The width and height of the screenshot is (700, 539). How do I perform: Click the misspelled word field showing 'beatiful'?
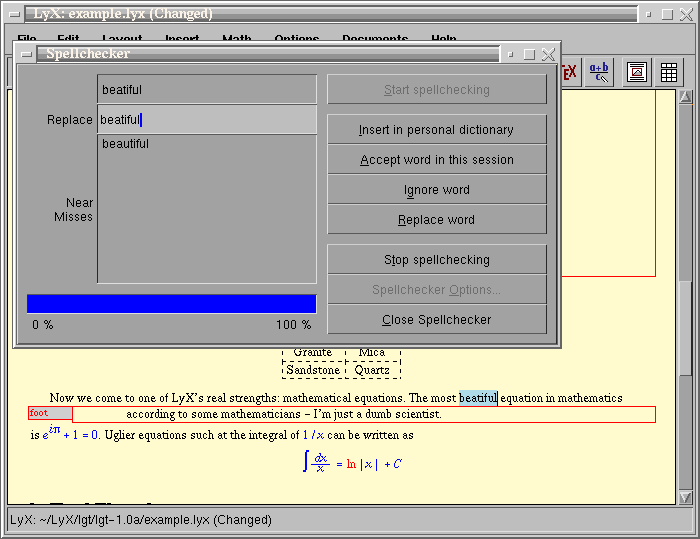click(207, 89)
